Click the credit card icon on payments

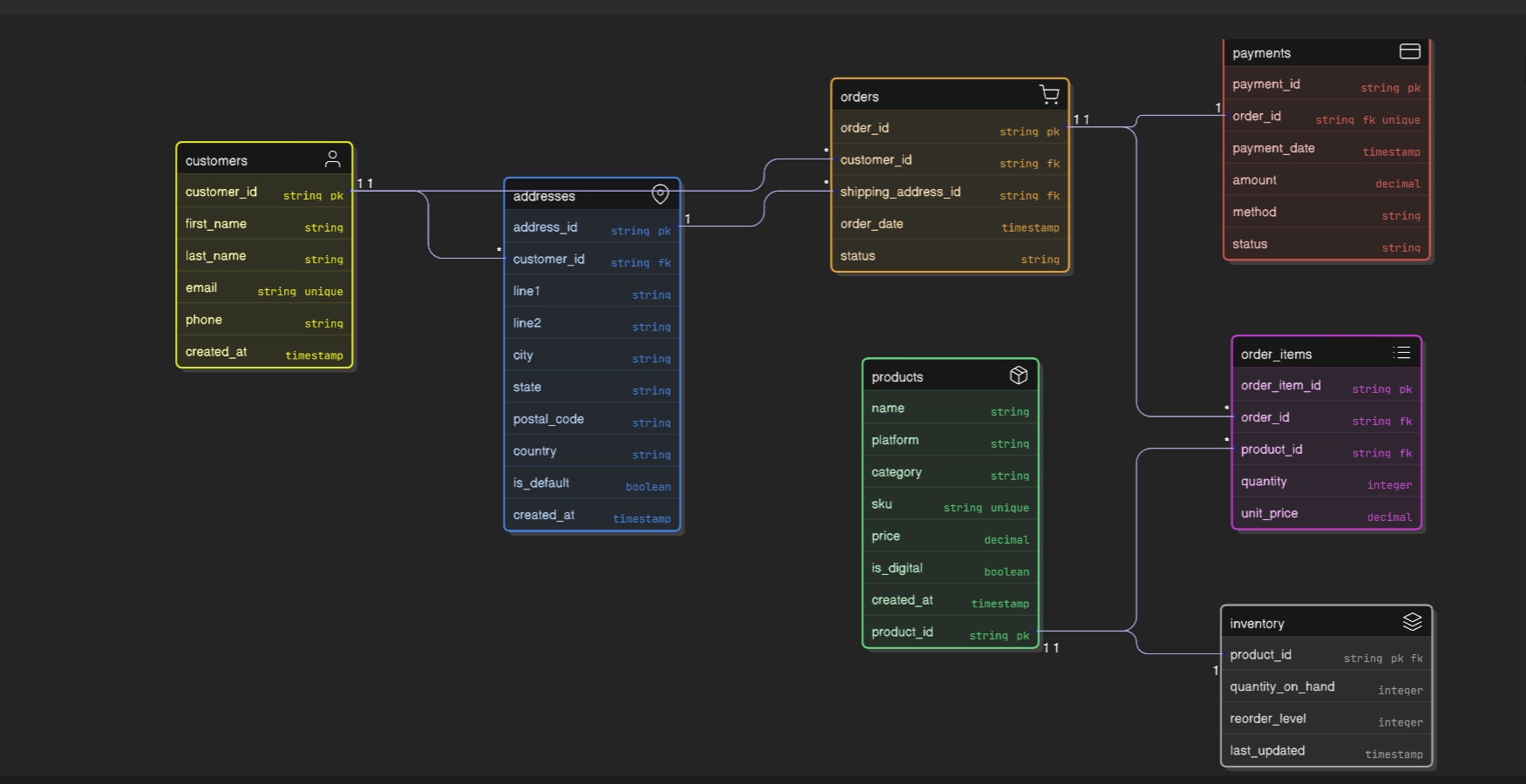click(1409, 51)
